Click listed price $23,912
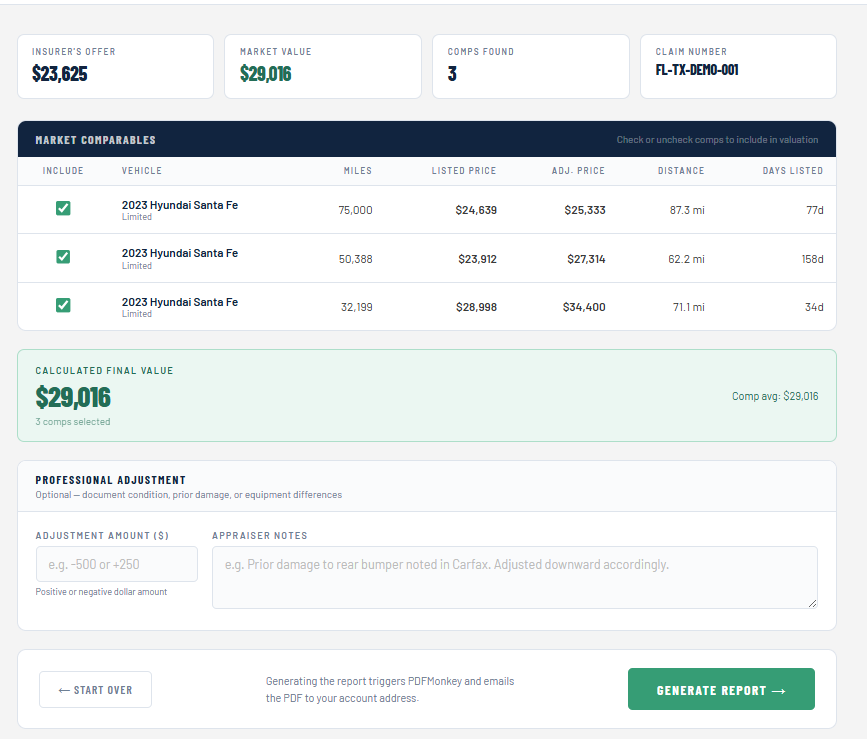867x739 pixels. [477, 259]
